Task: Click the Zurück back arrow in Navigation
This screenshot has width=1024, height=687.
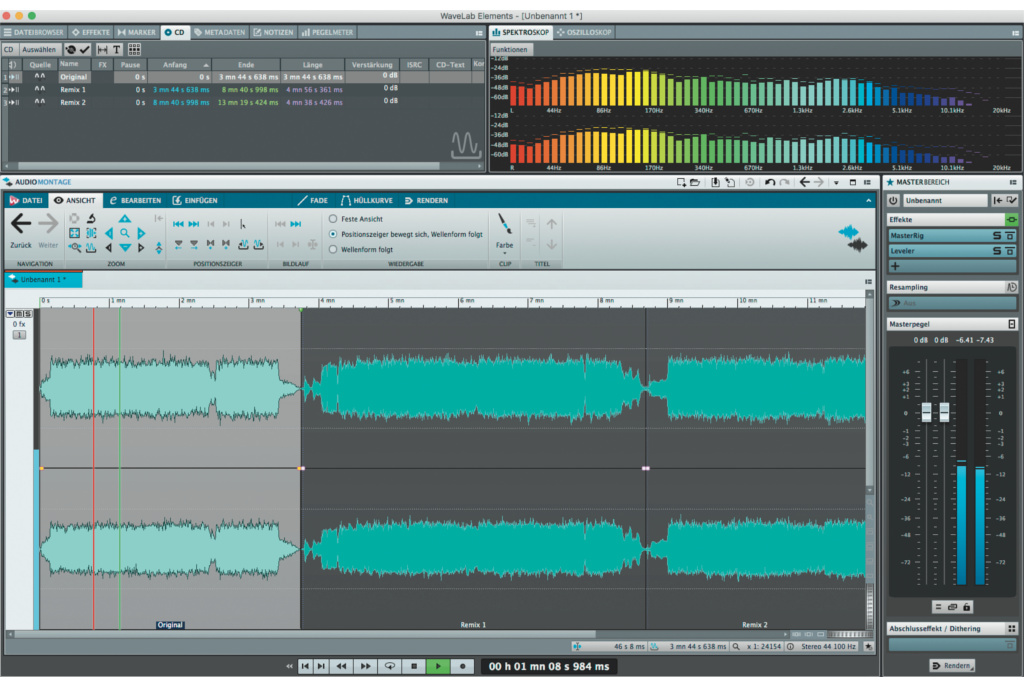Action: click(x=21, y=225)
